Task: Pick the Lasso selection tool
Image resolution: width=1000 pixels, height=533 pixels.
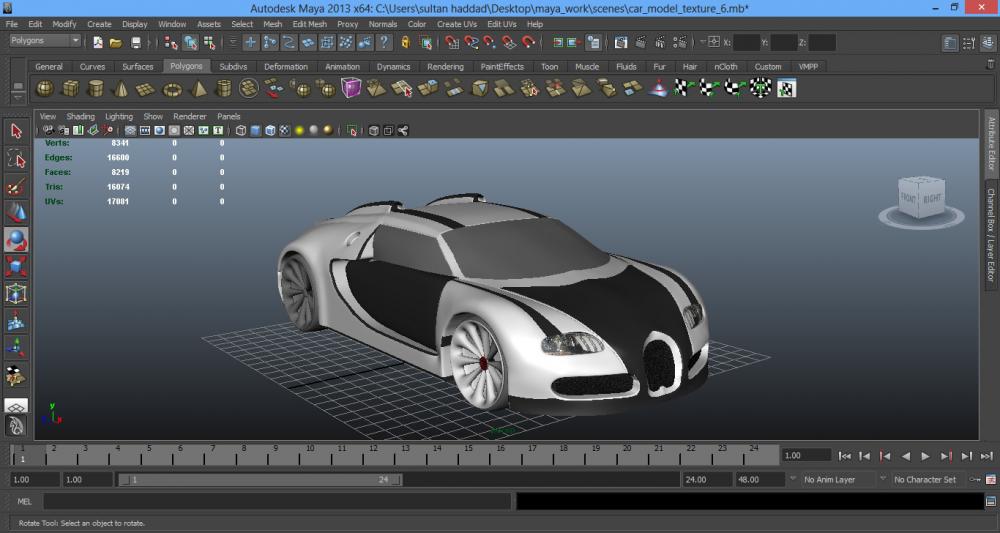Action: tap(16, 159)
